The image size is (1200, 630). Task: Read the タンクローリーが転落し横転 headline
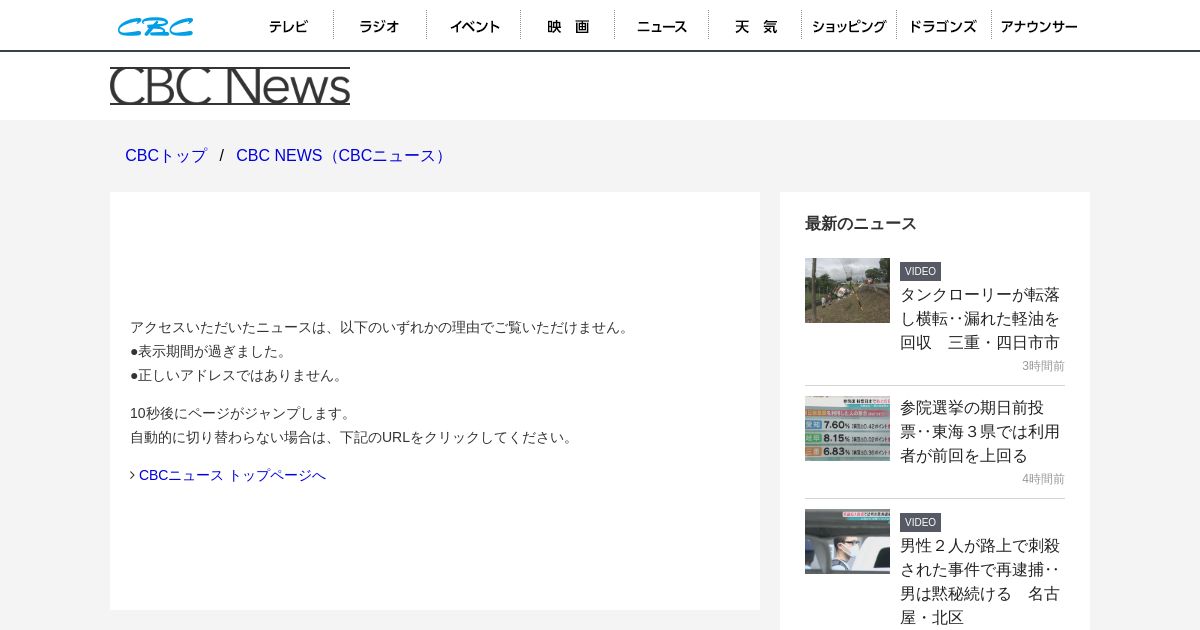(980, 319)
